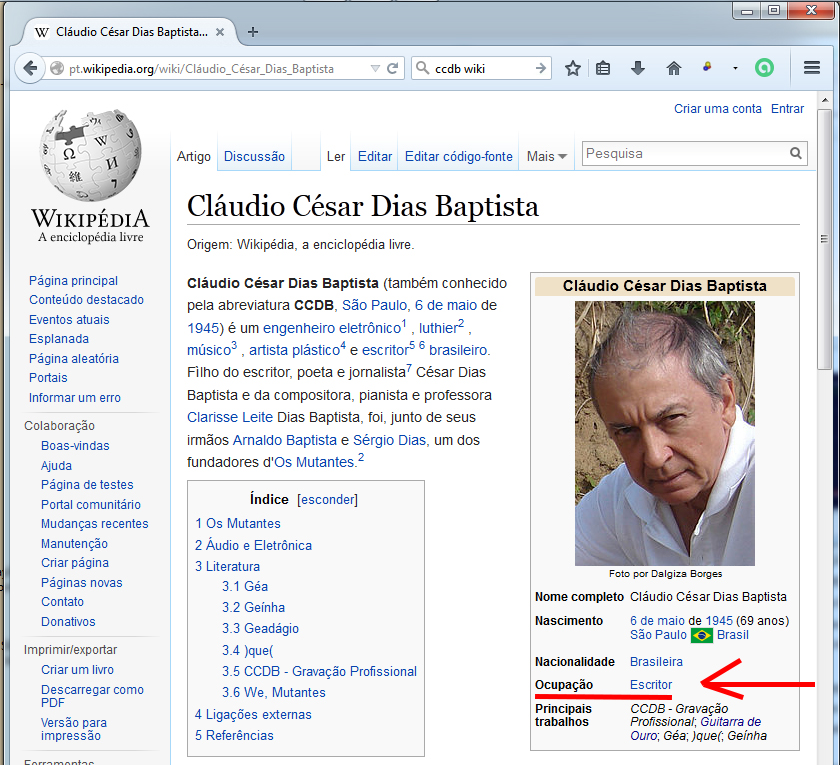Open the Firefox hamburger menu
Viewport: 840px width, 765px height.
coord(812,68)
